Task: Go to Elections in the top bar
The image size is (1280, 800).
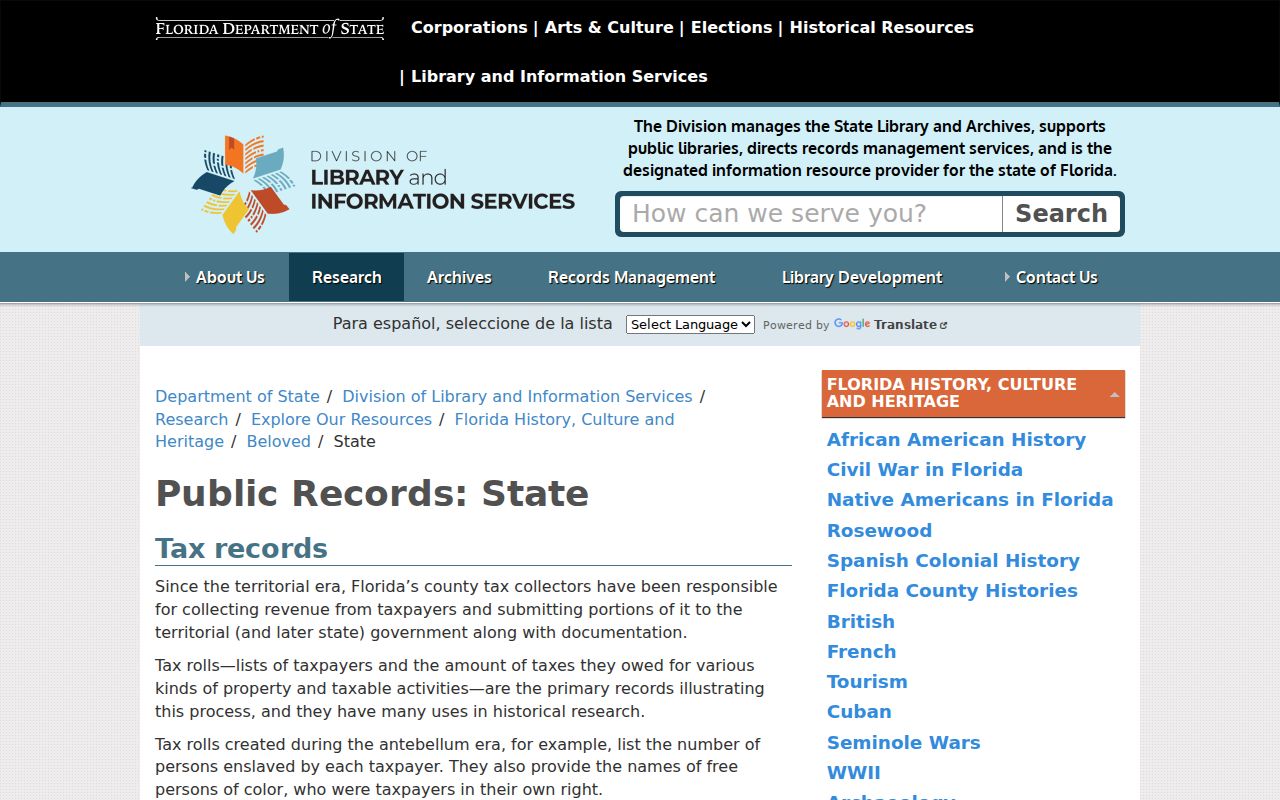Action: [731, 27]
